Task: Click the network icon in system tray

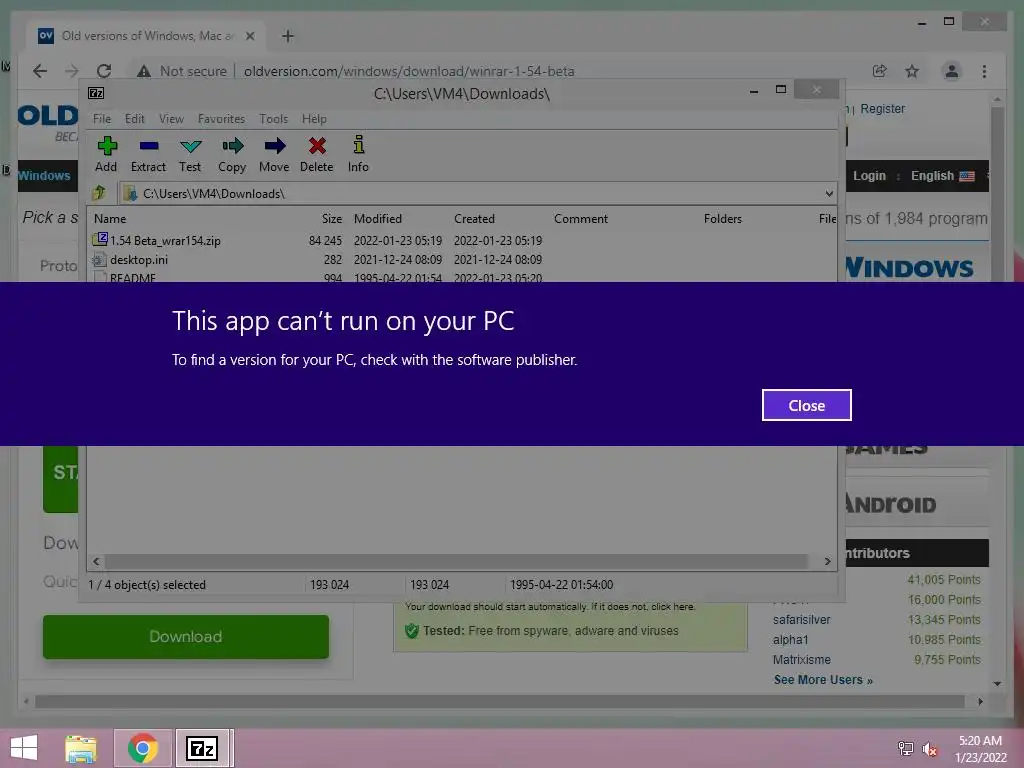Action: 905,748
